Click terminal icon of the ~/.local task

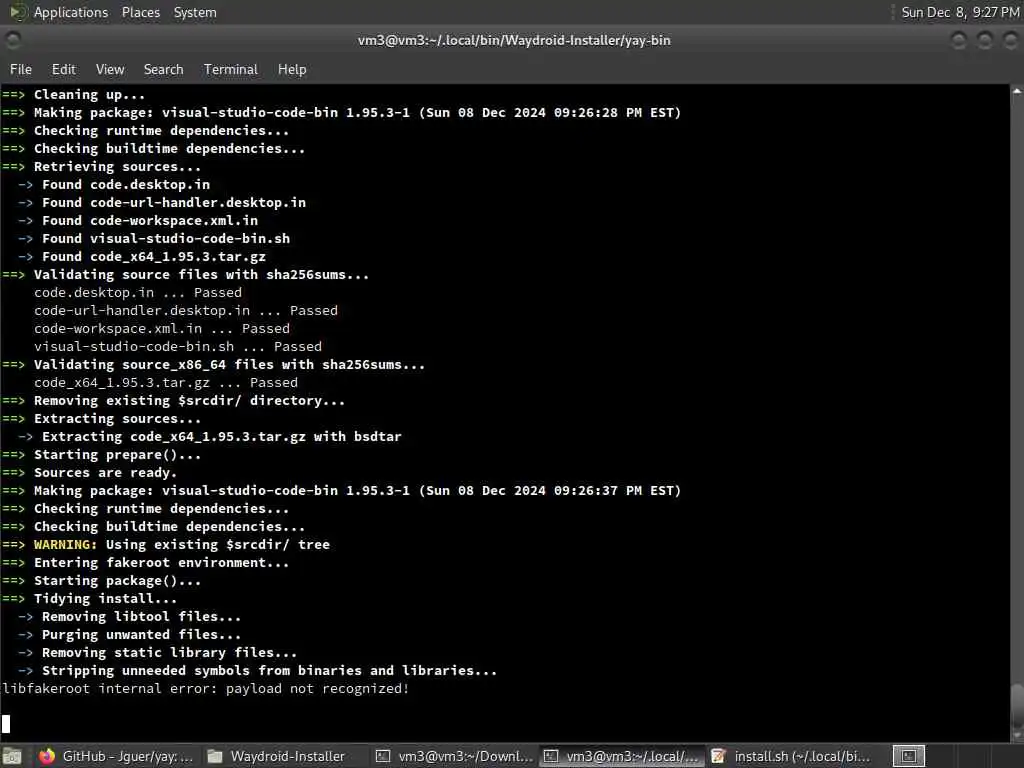(x=551, y=756)
